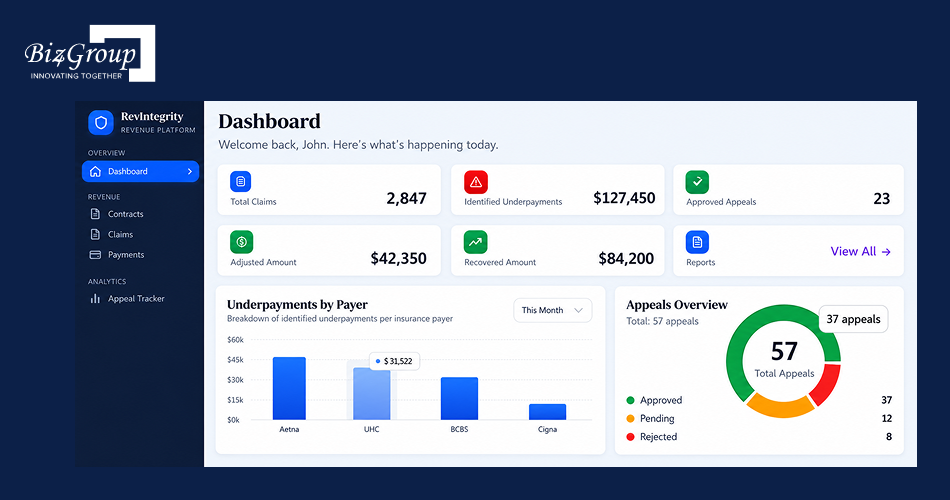
Task: Click the Adjusted Amount card
Action: point(329,250)
